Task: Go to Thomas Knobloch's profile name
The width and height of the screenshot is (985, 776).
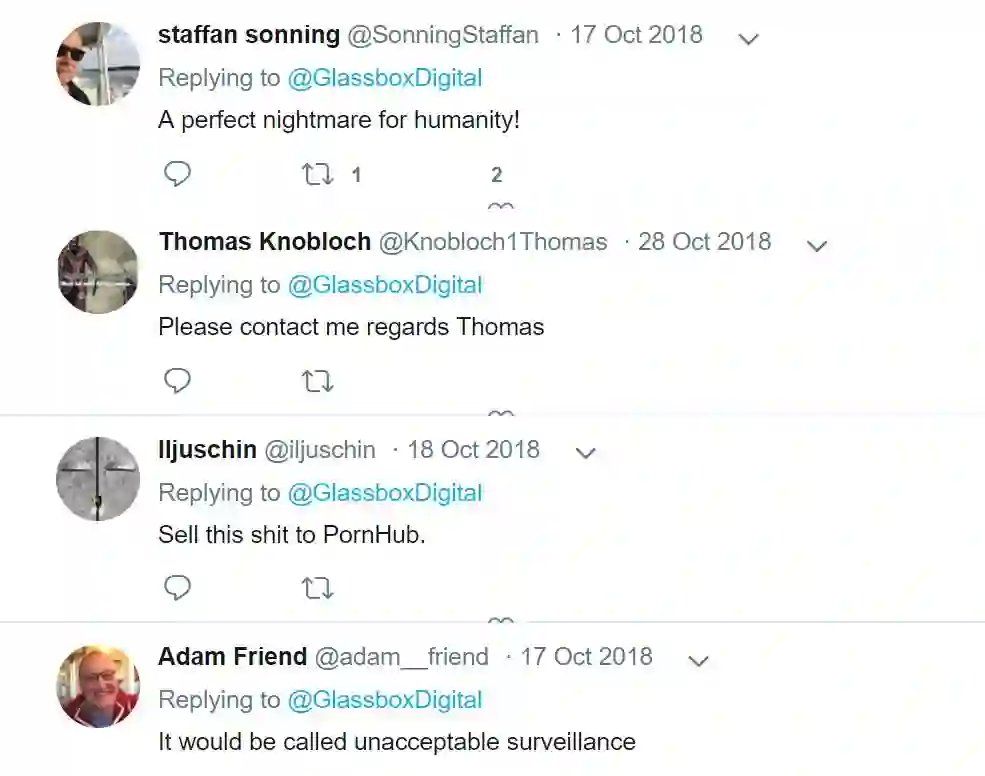Action: (x=265, y=242)
